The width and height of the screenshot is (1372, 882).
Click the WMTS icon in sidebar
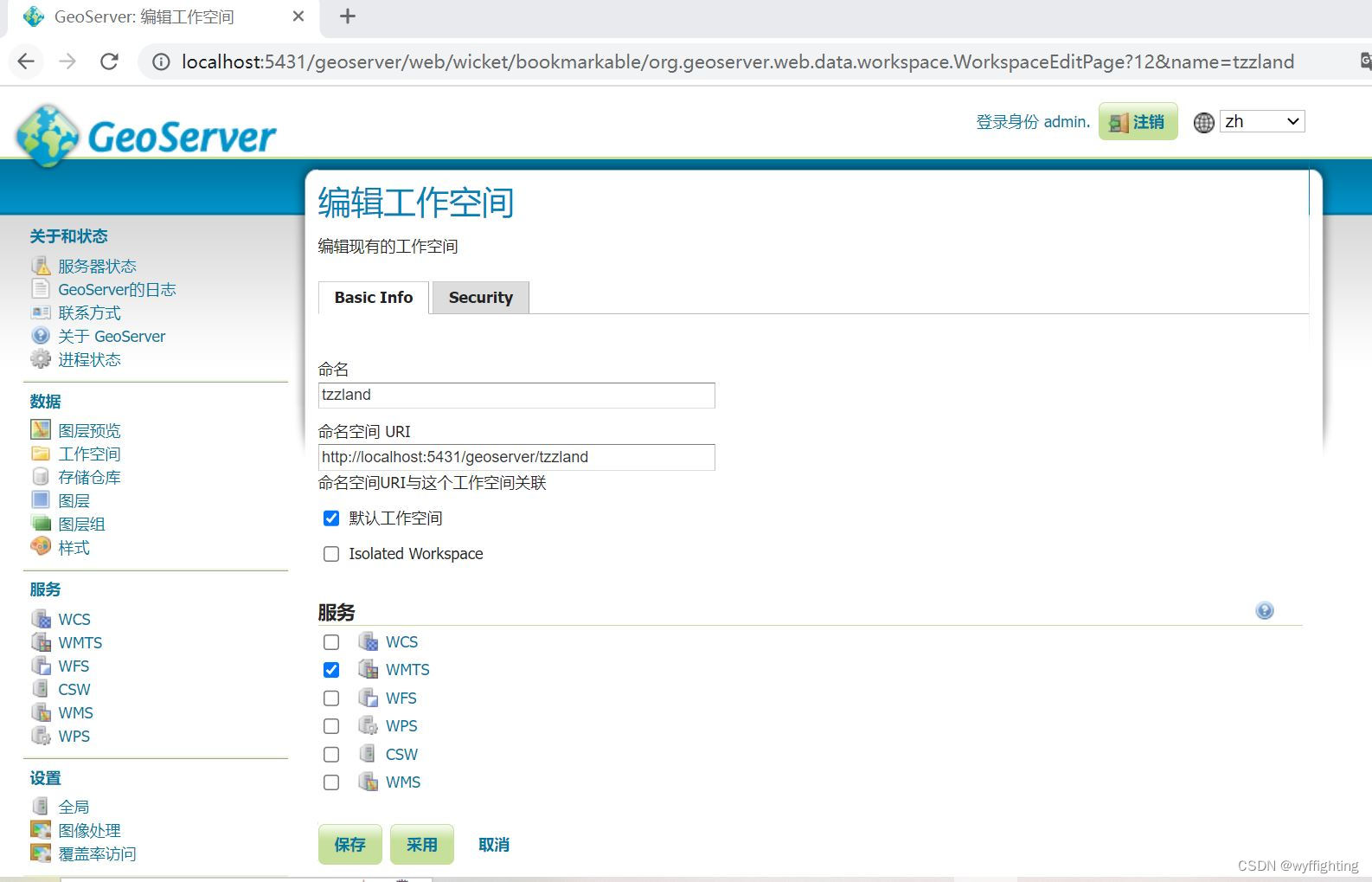41,641
